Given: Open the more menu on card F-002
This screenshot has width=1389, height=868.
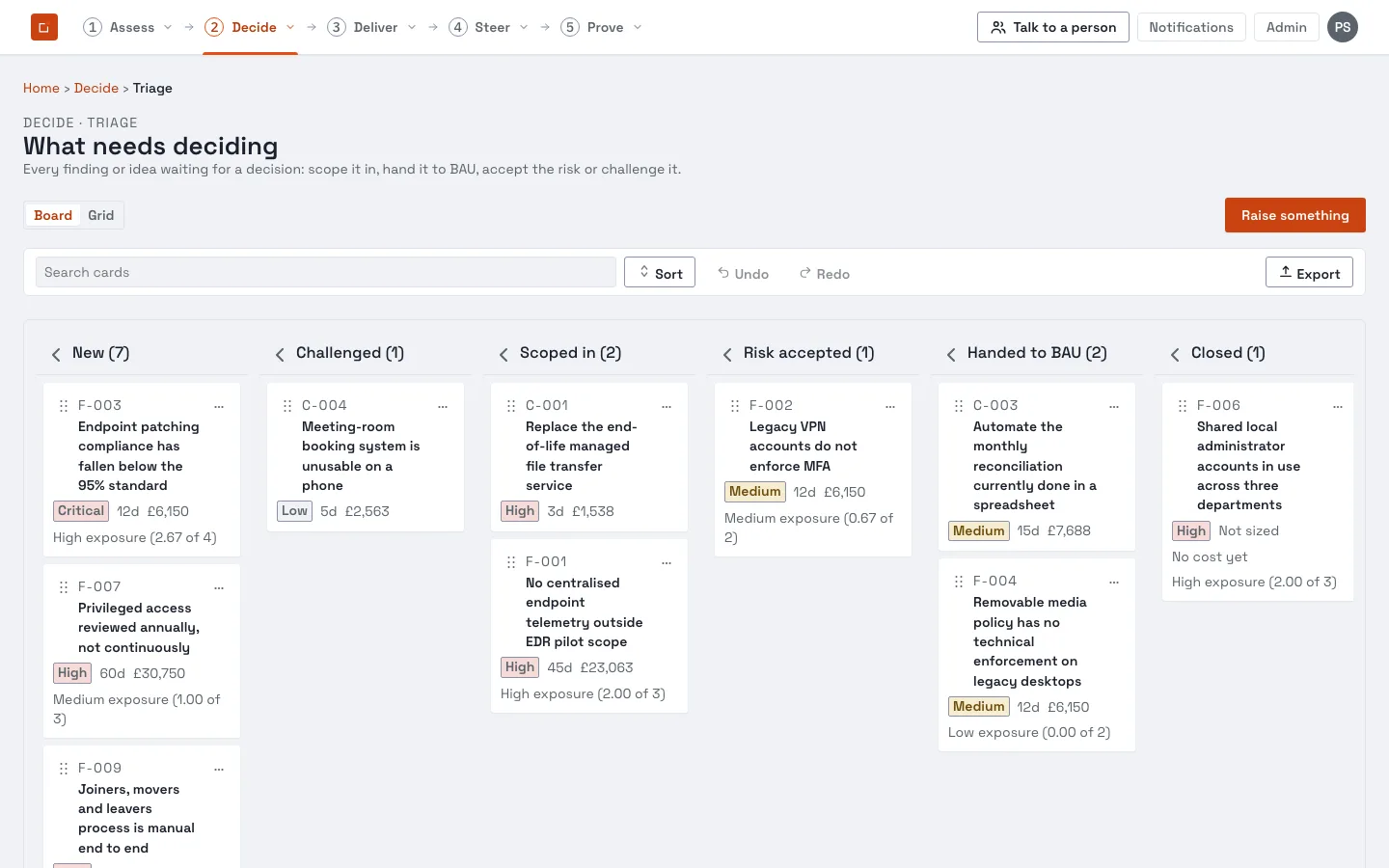Looking at the screenshot, I should [890, 406].
